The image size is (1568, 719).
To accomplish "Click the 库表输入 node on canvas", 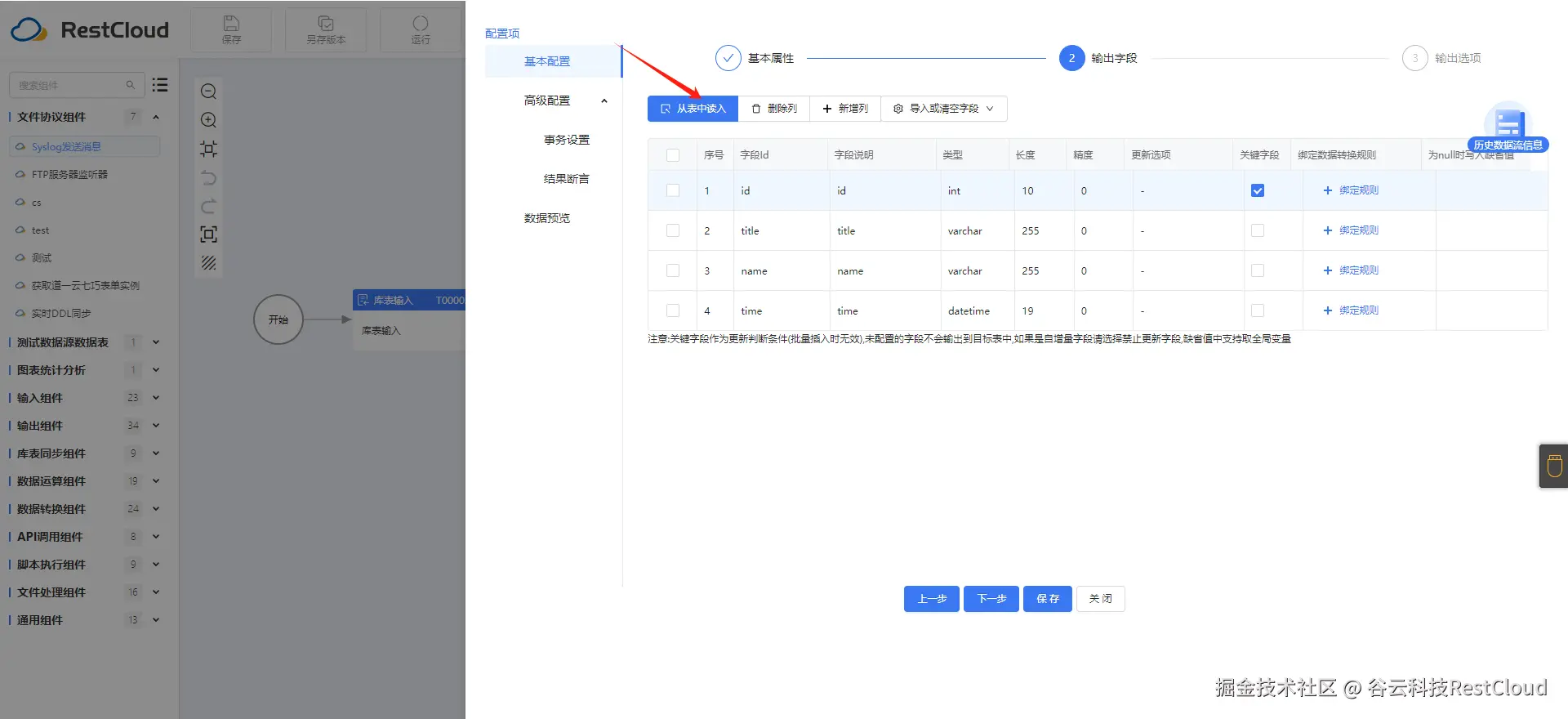I will (409, 319).
